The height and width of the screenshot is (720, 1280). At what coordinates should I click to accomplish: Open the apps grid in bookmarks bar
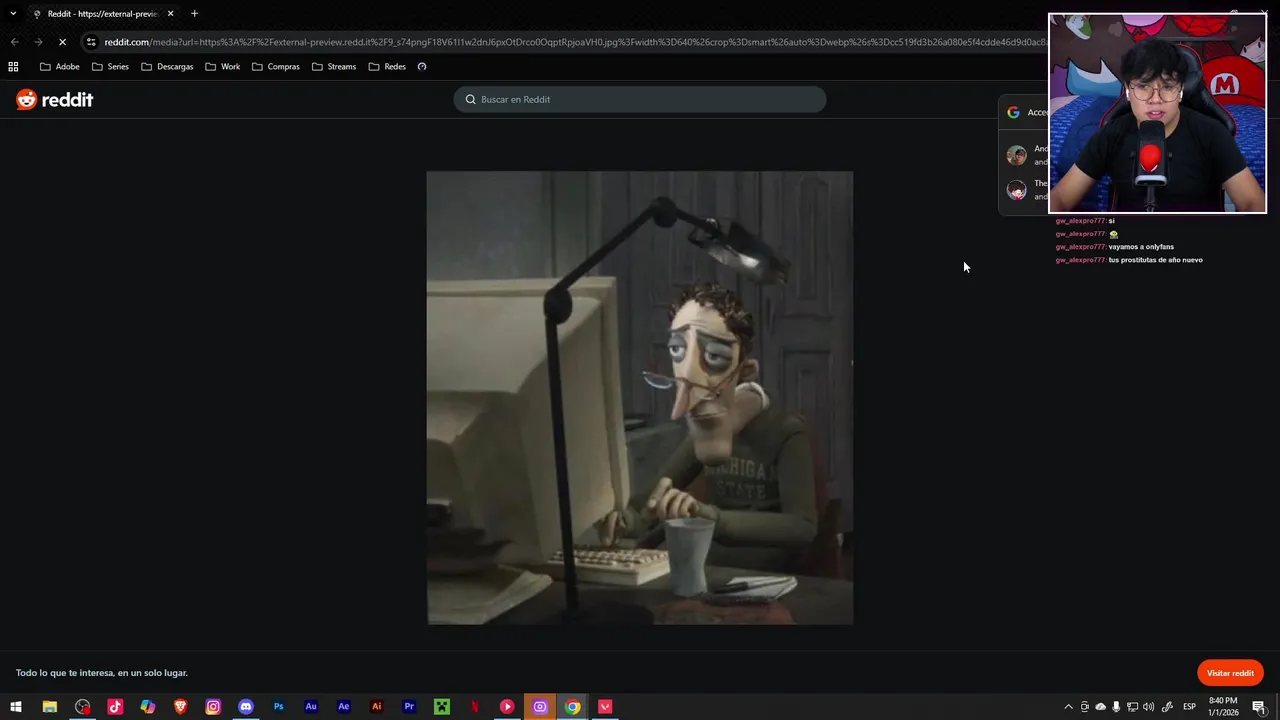13,67
